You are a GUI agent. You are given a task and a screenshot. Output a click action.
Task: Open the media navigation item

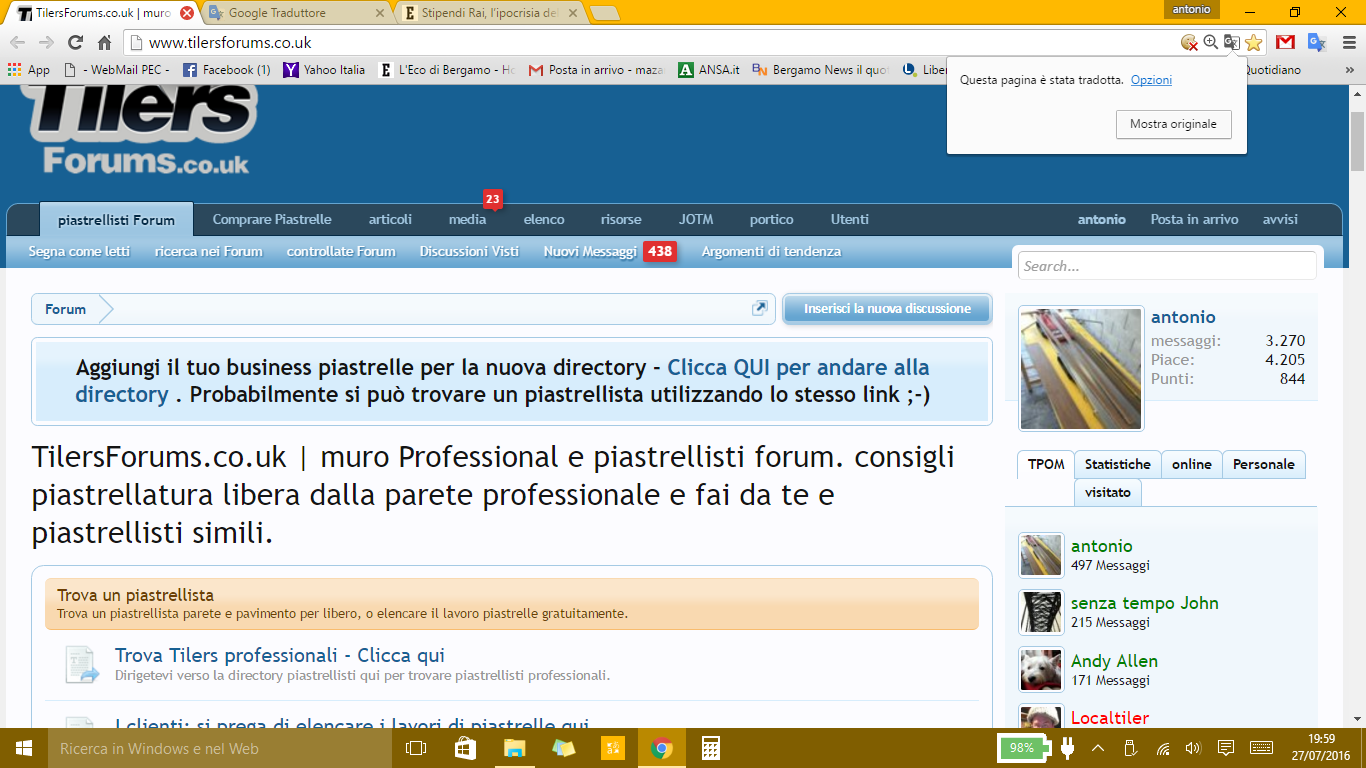[x=468, y=219]
